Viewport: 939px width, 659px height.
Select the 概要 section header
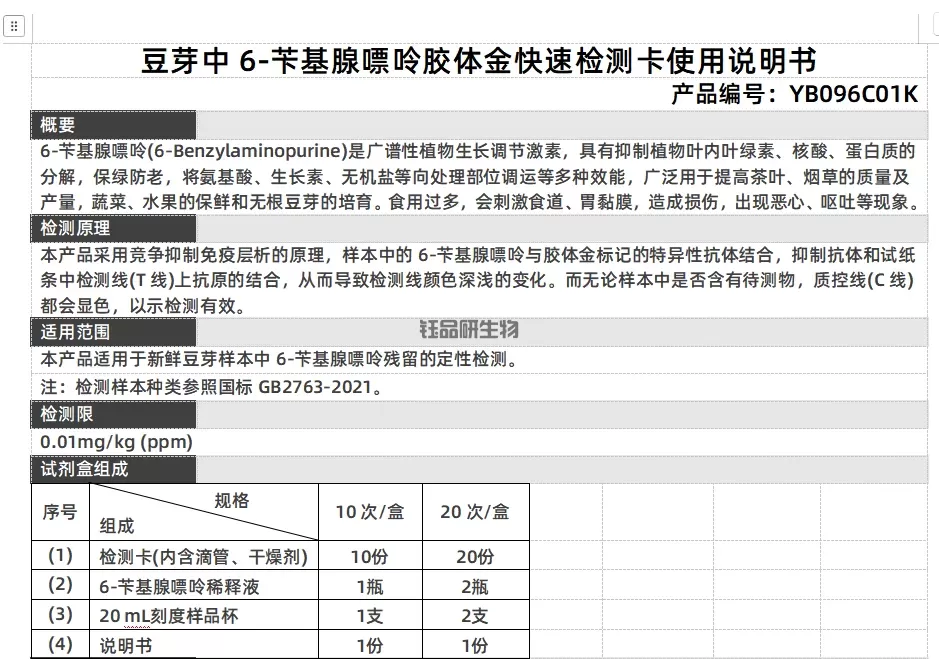coord(59,125)
